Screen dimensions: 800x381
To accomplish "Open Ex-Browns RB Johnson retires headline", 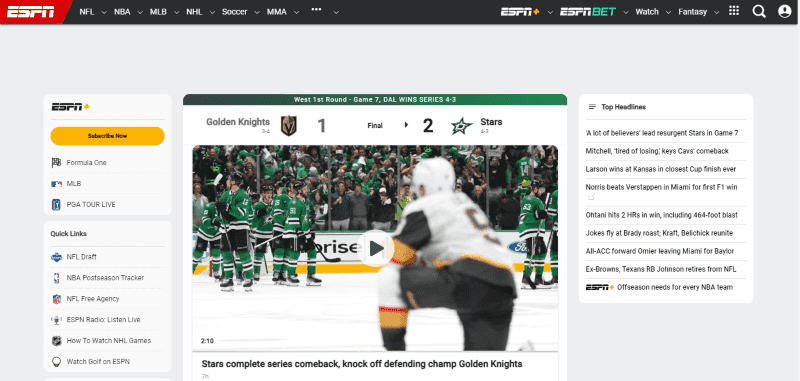I will point(661,269).
